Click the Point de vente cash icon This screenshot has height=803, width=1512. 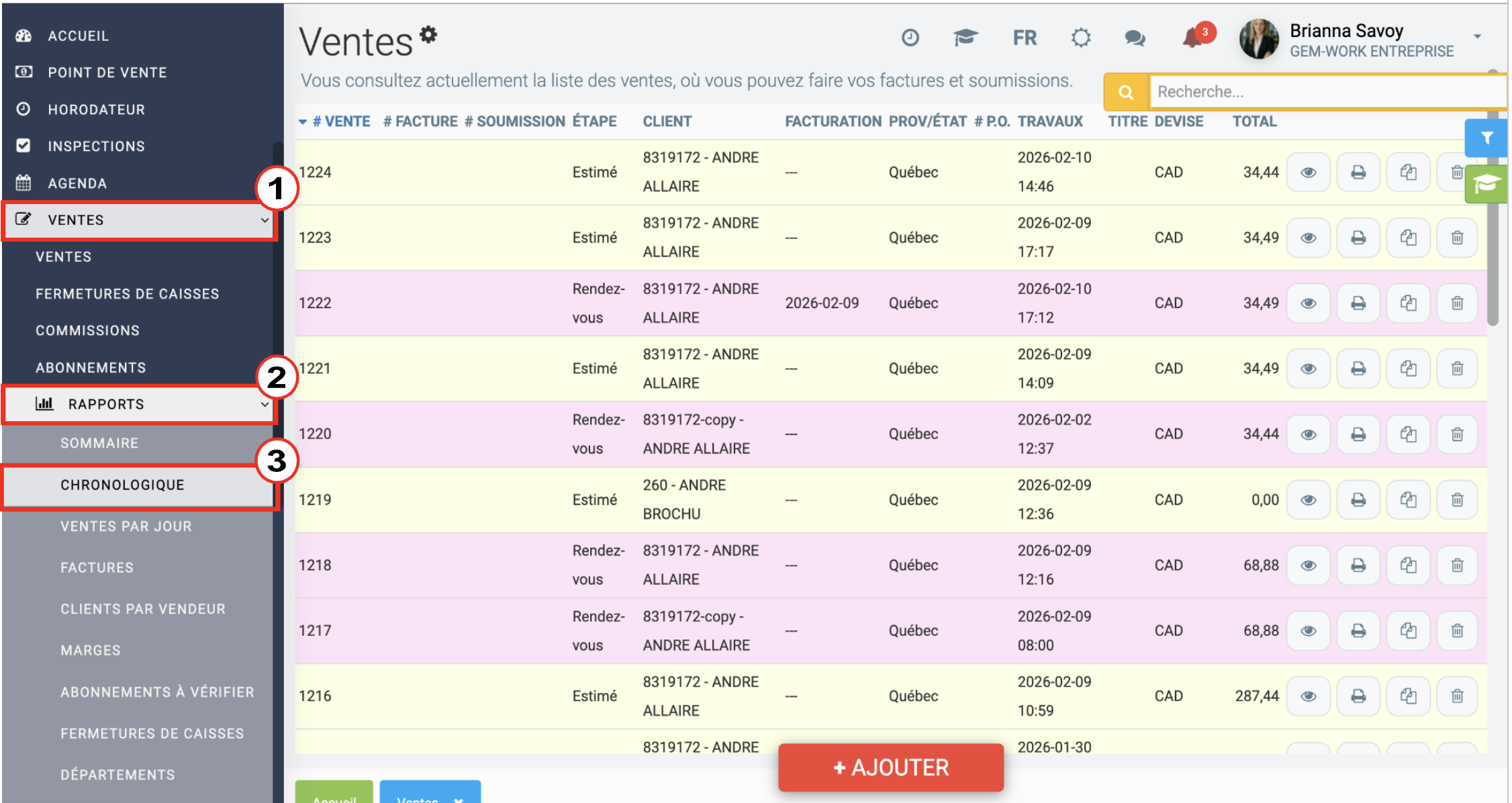tap(23, 72)
